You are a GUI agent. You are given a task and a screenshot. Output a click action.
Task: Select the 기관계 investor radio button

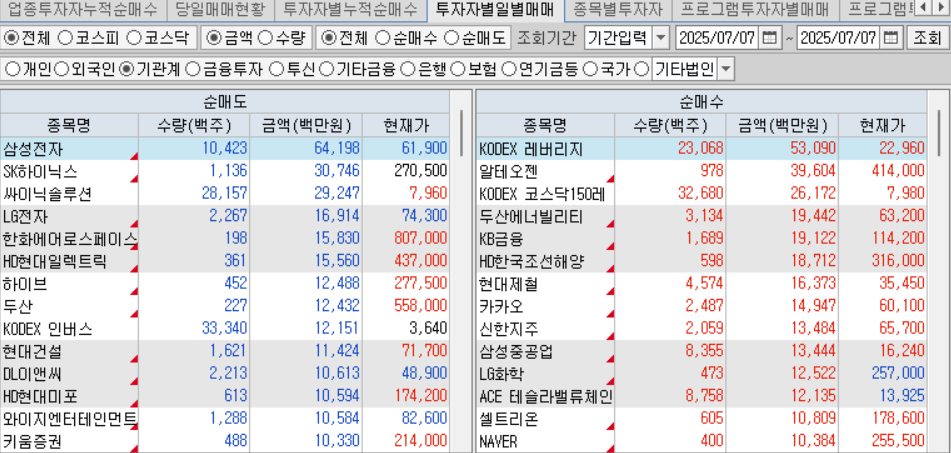coord(127,69)
